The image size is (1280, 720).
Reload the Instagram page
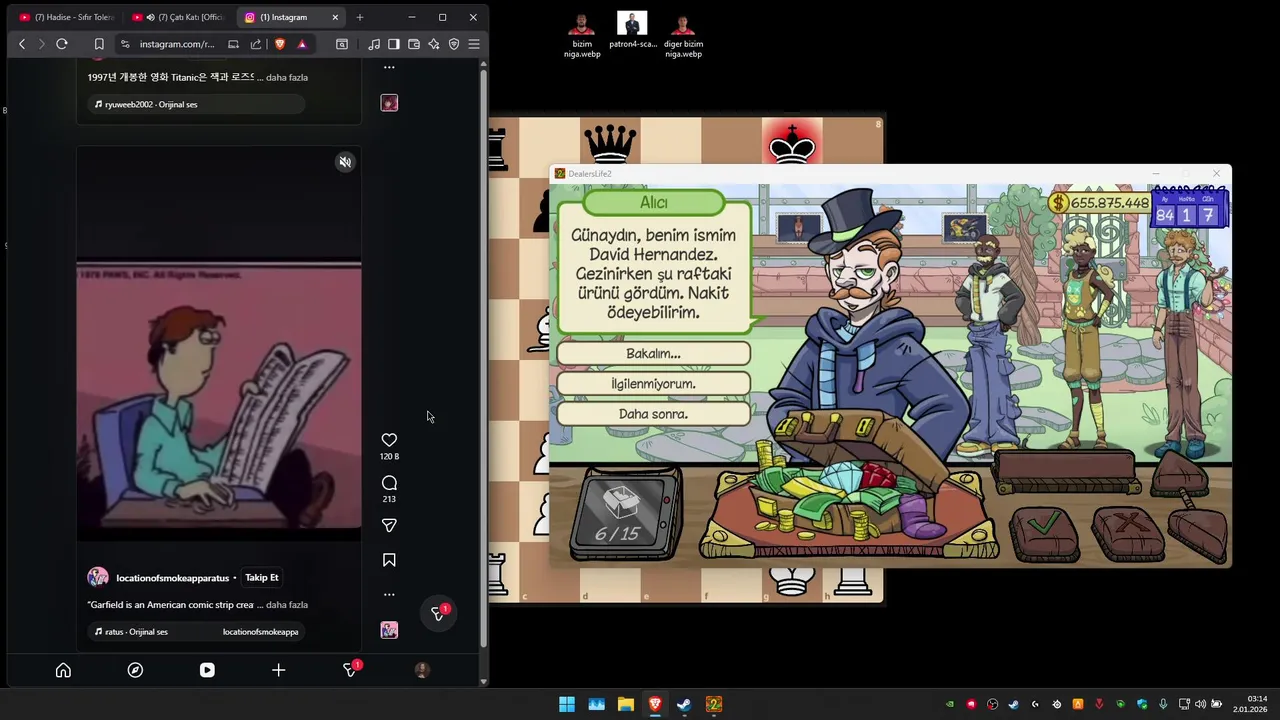(x=62, y=44)
